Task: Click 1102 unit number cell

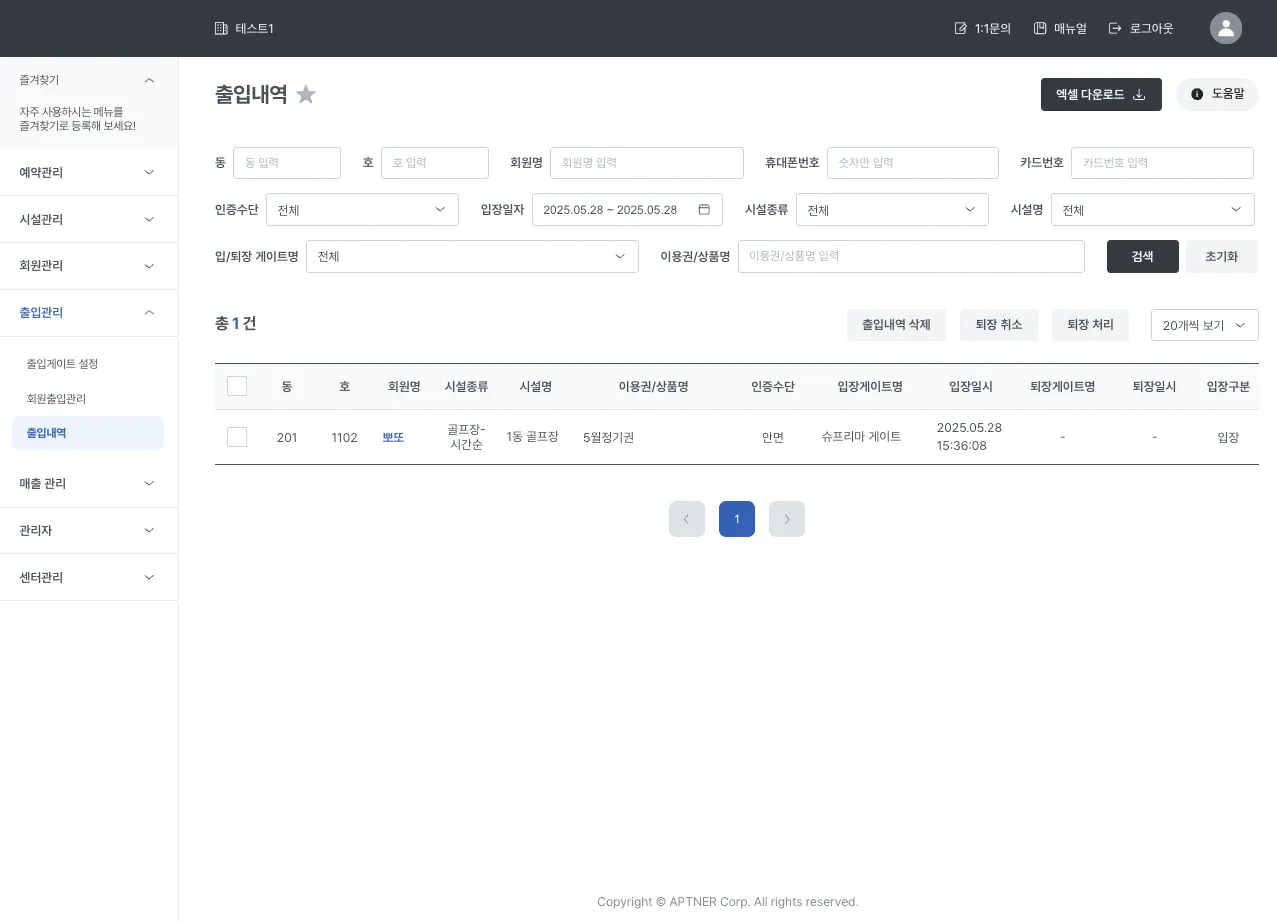Action: tap(344, 437)
